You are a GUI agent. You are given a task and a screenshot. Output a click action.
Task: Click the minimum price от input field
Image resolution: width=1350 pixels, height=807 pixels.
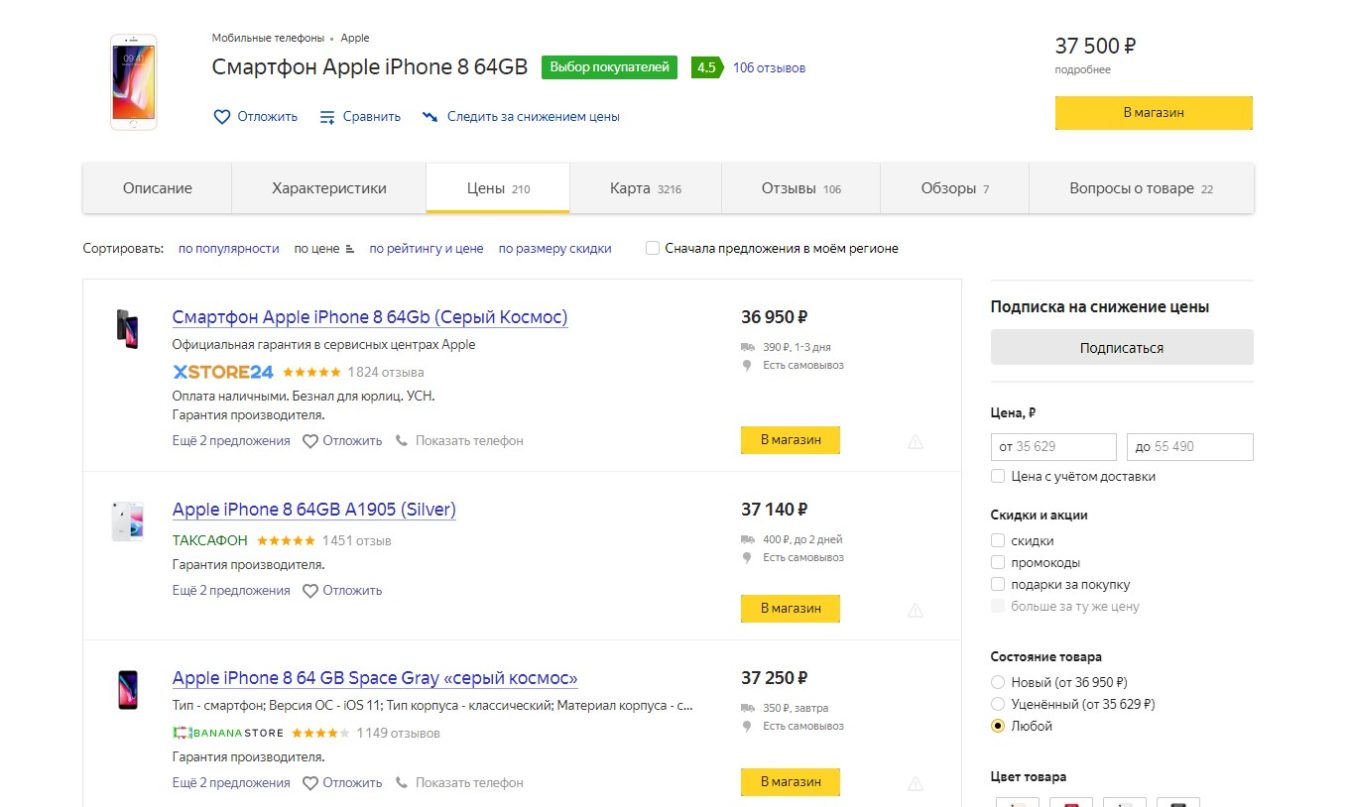point(1054,446)
